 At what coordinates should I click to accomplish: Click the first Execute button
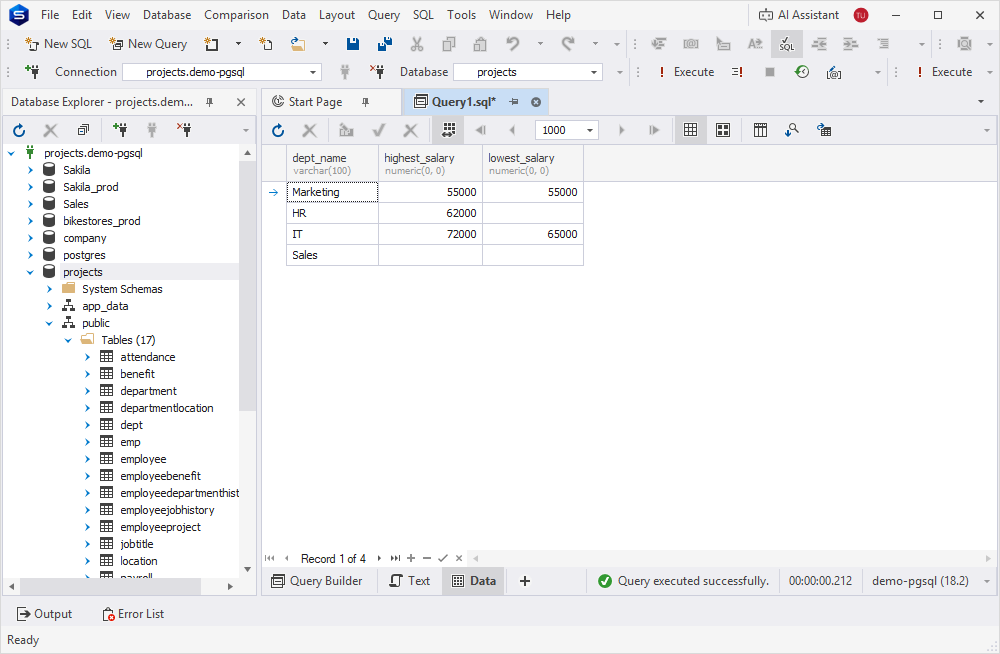tap(686, 72)
